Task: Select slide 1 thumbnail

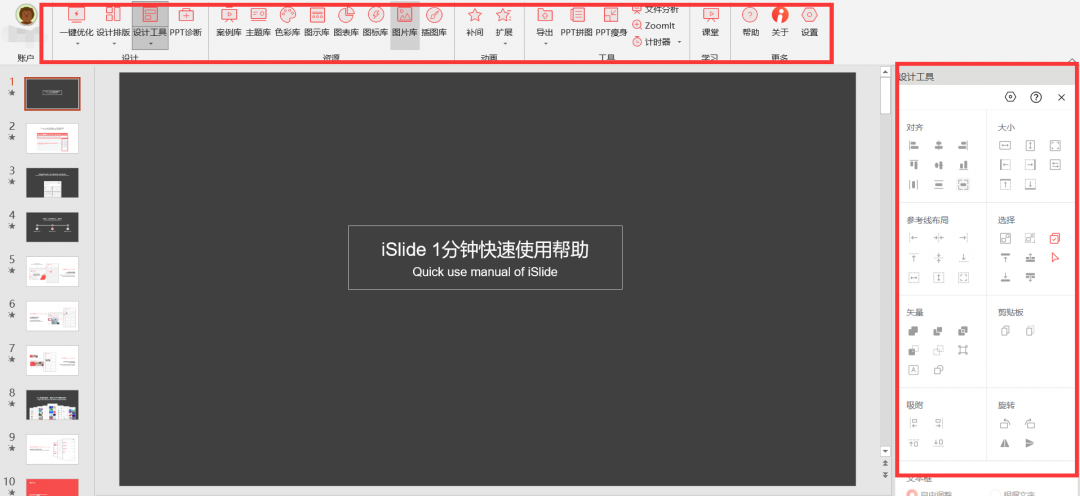Action: [x=52, y=94]
